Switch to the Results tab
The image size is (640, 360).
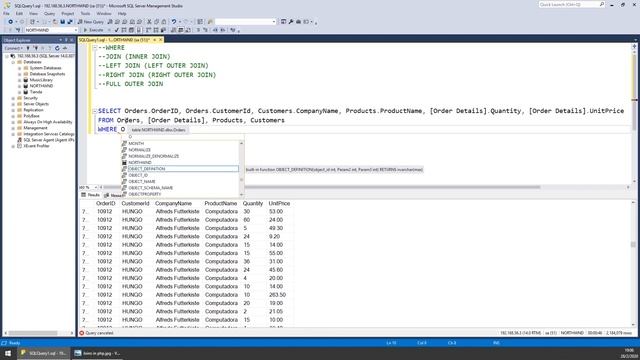pyautogui.click(x=90, y=195)
